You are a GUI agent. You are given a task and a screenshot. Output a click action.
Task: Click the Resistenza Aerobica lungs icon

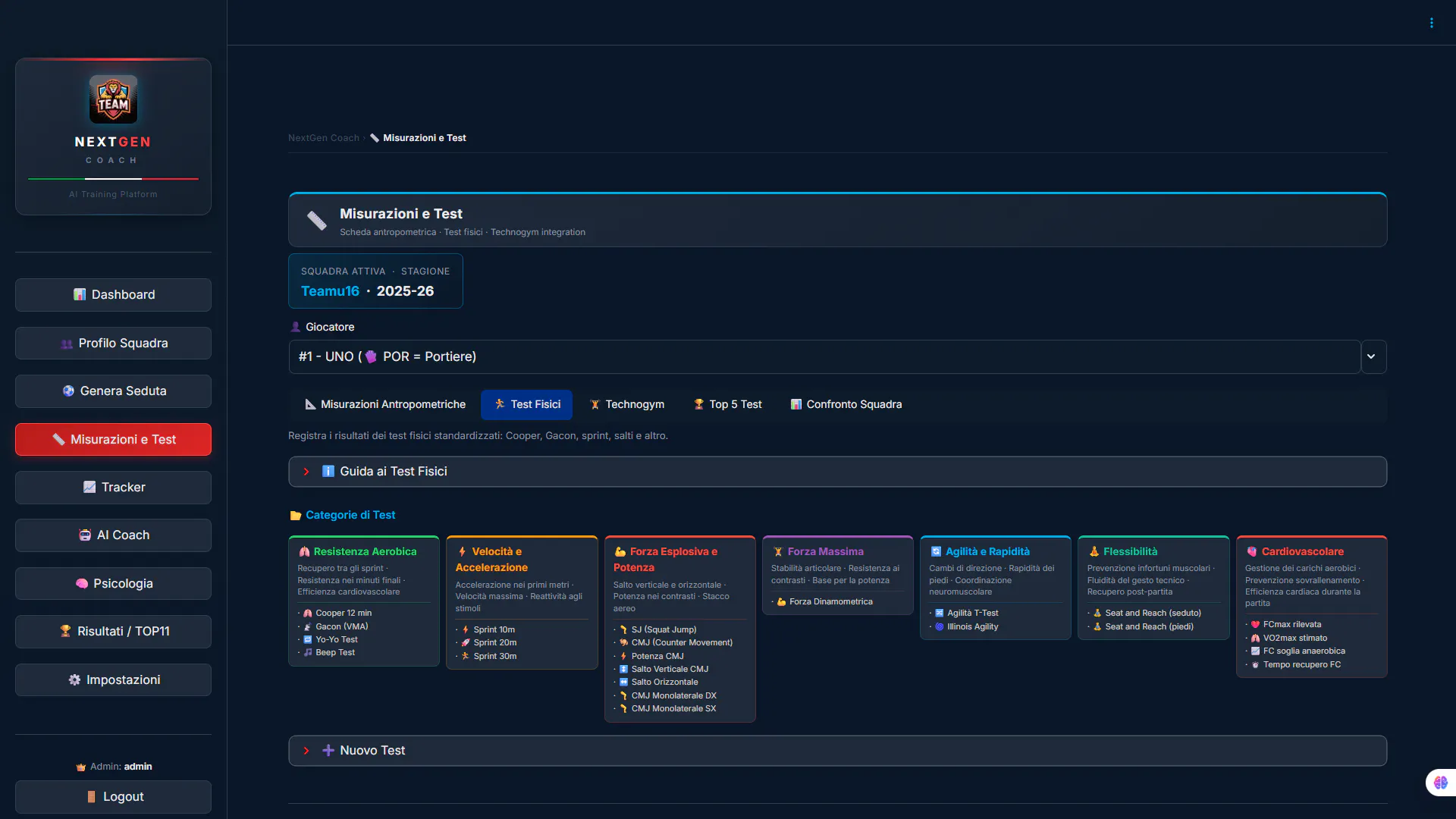pos(305,552)
